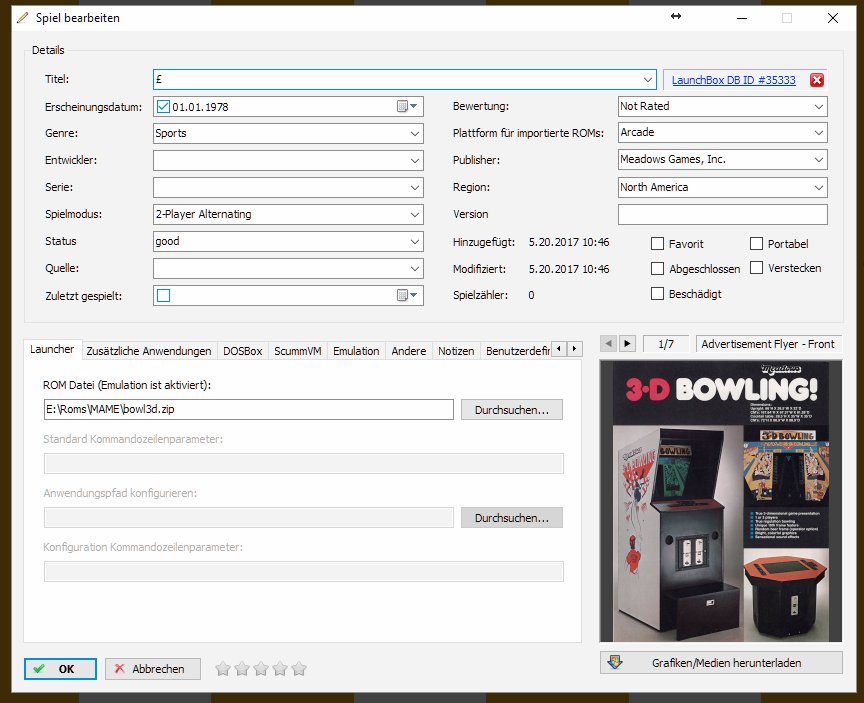Click the 3-D Bowling flyer image

tap(721, 501)
